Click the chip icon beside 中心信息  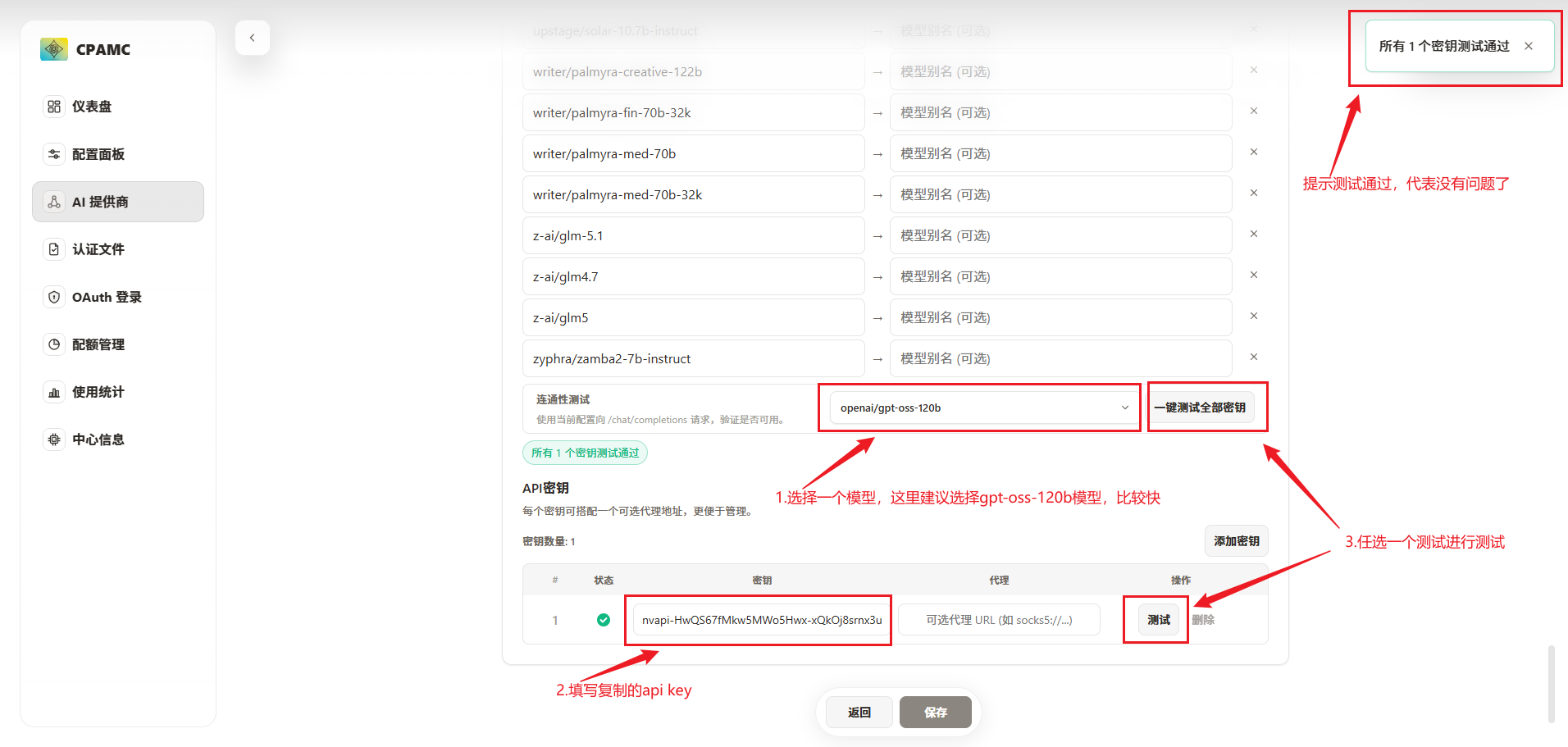[54, 440]
